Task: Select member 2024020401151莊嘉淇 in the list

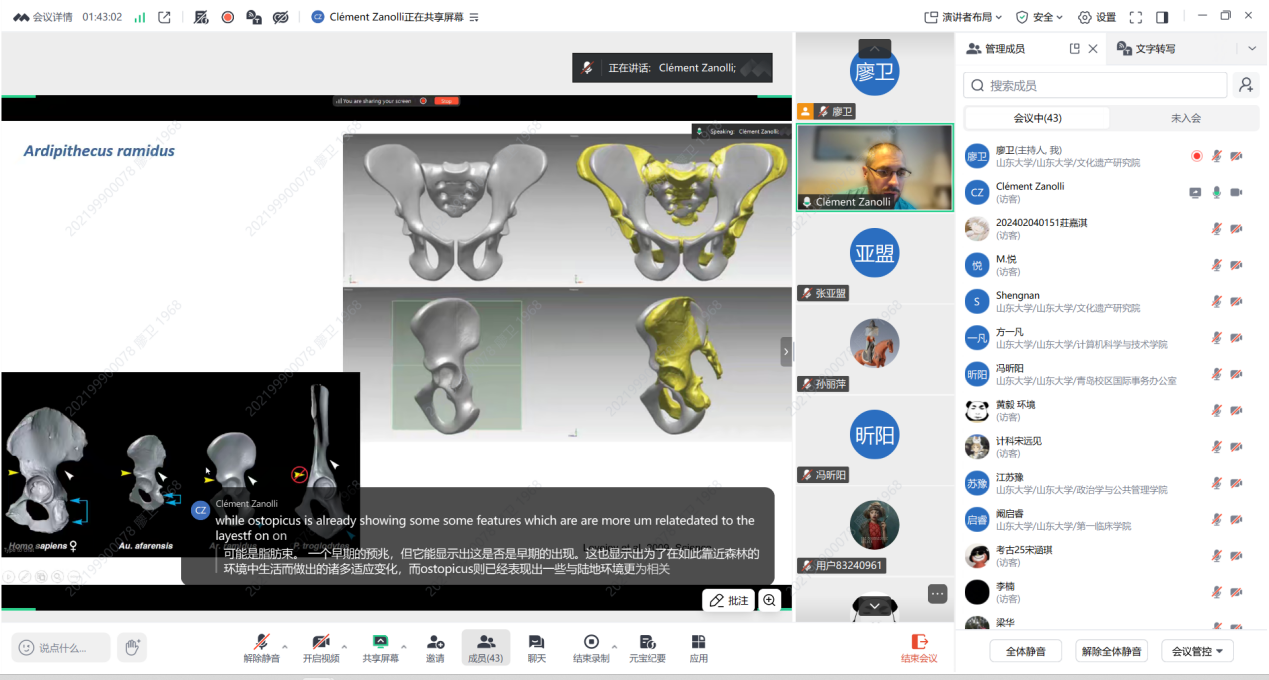Action: [1111, 228]
